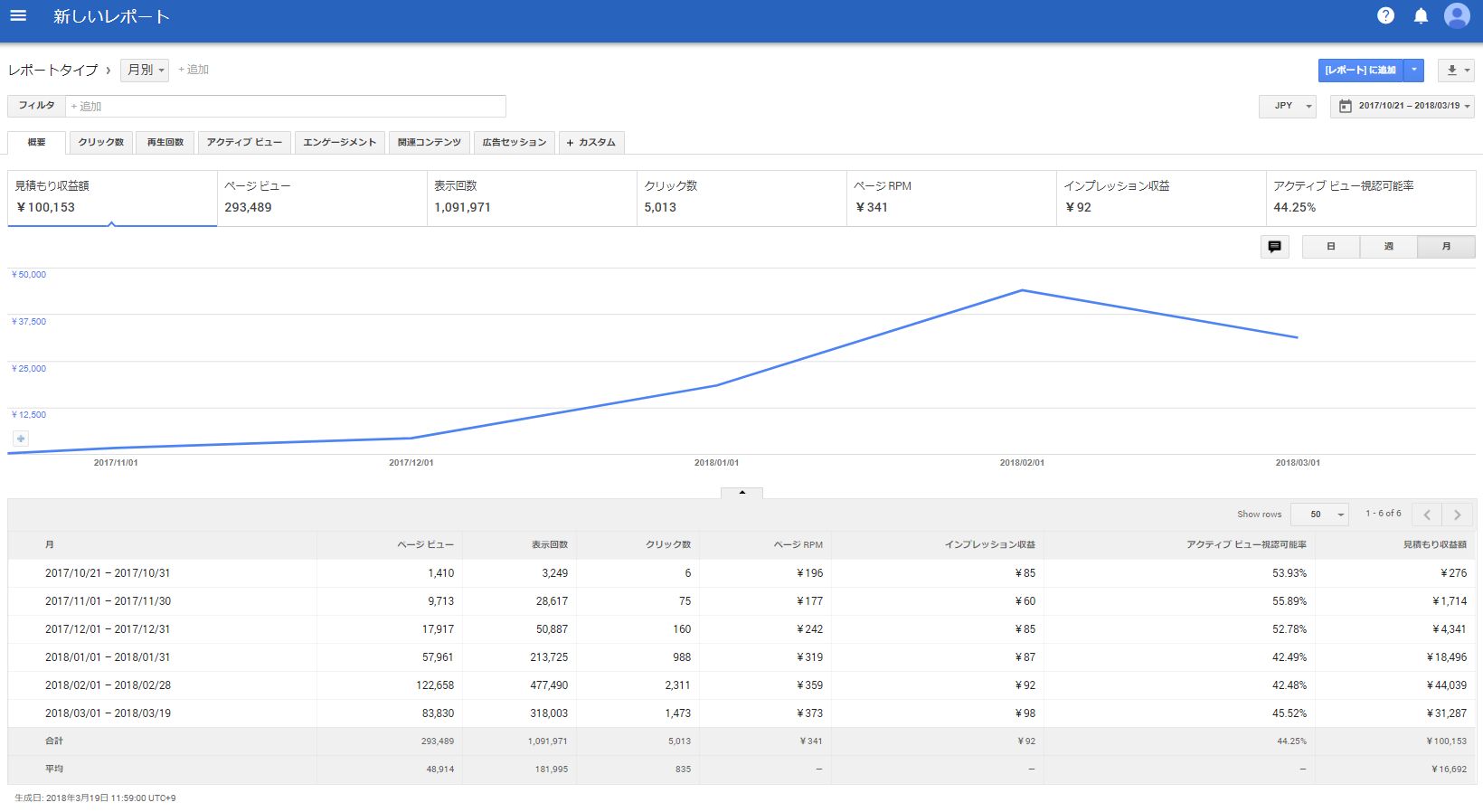Viewport: 1483px width, 812px height.
Task: Sort table by 表示回数 column header
Action: [550, 544]
